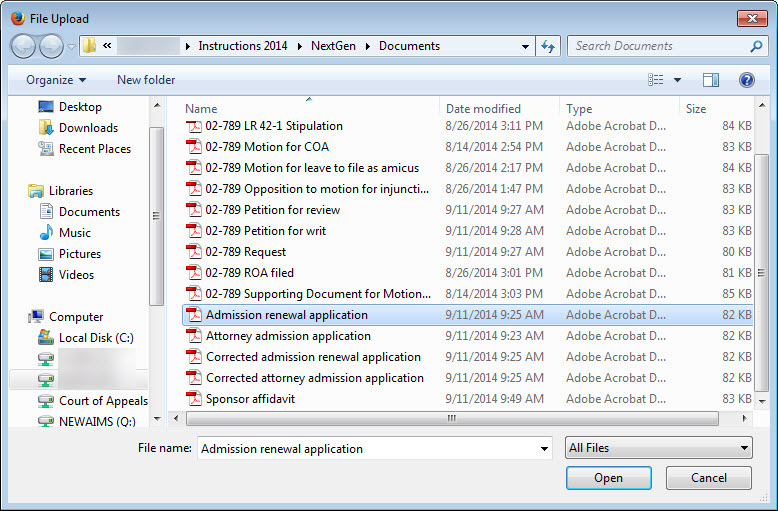The height and width of the screenshot is (511, 778).
Task: Select the Attorney admission application file
Action: pyautogui.click(x=288, y=336)
